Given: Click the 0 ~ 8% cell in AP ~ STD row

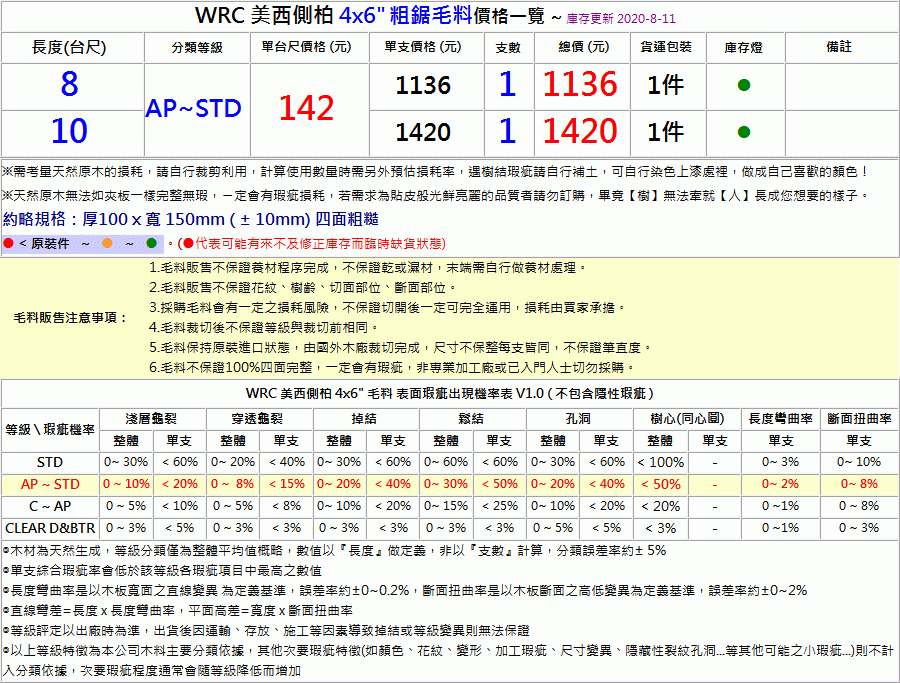Looking at the screenshot, I should (232, 484).
